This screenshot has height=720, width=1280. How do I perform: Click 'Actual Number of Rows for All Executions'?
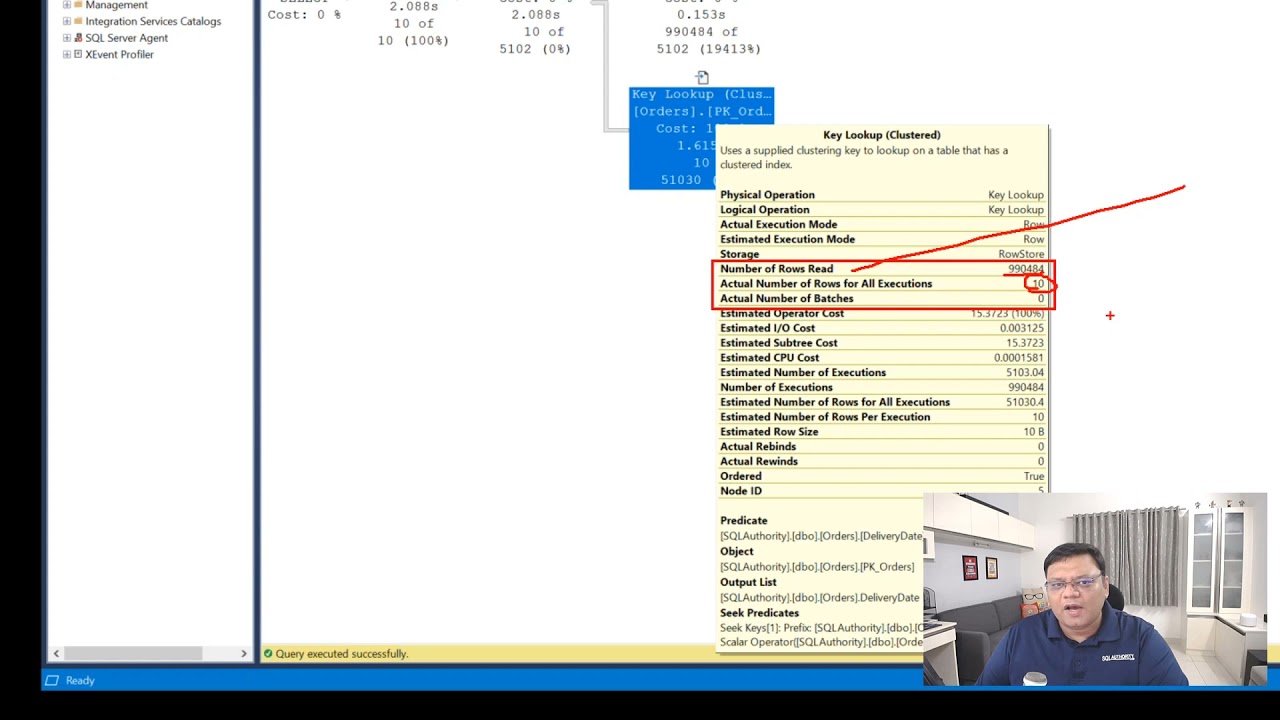tap(826, 284)
